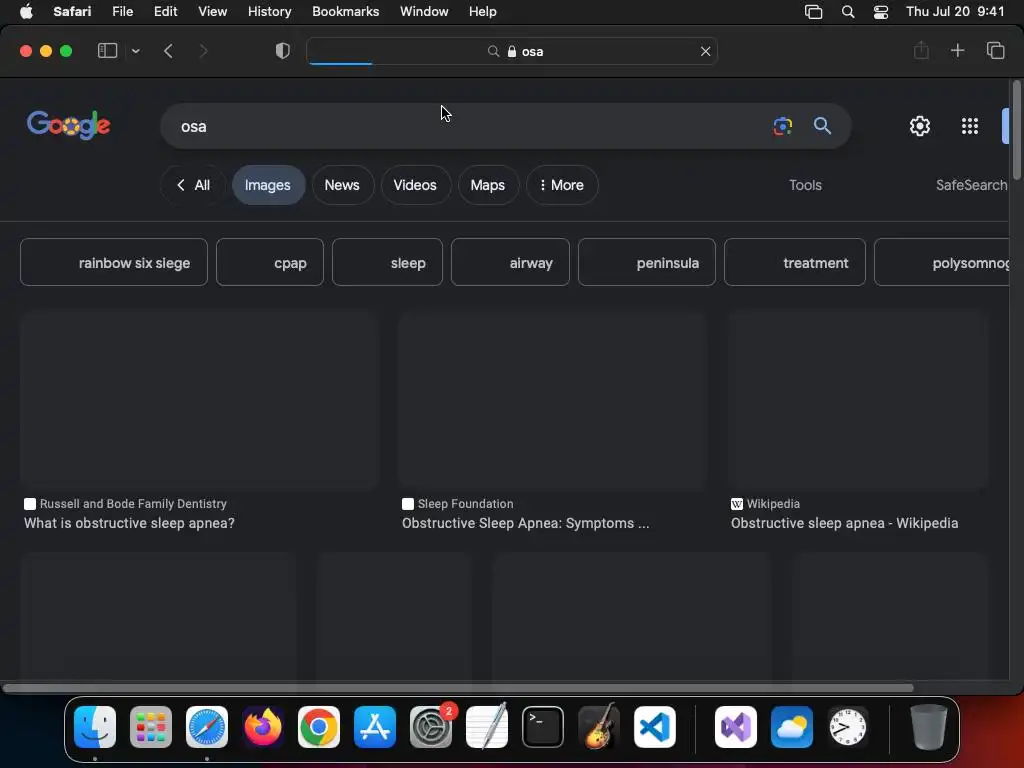Viewport: 1024px width, 768px height.
Task: Open Control Center in menu bar
Action: (880, 12)
